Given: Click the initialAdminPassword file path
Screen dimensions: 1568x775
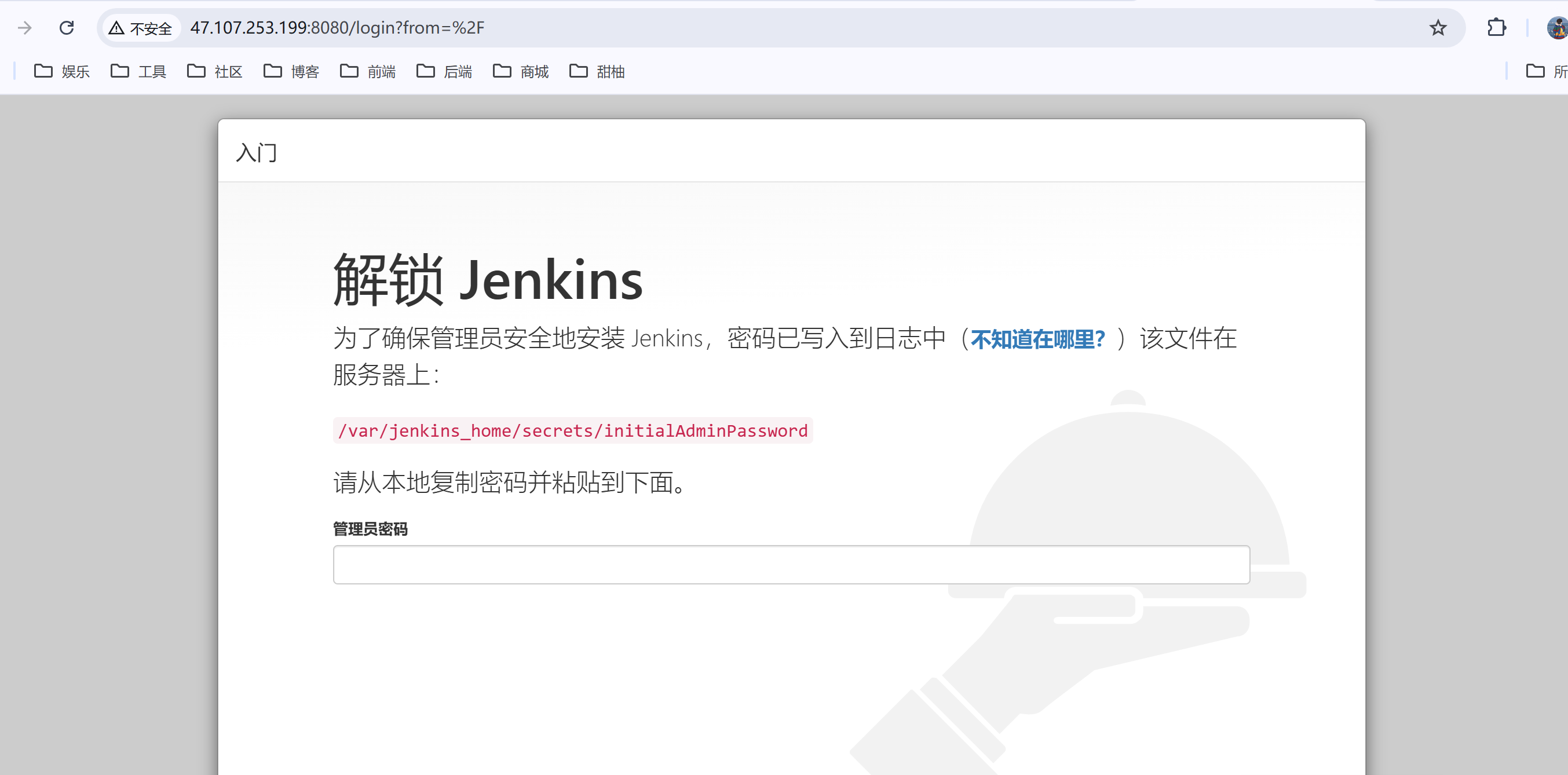Looking at the screenshot, I should click(573, 431).
